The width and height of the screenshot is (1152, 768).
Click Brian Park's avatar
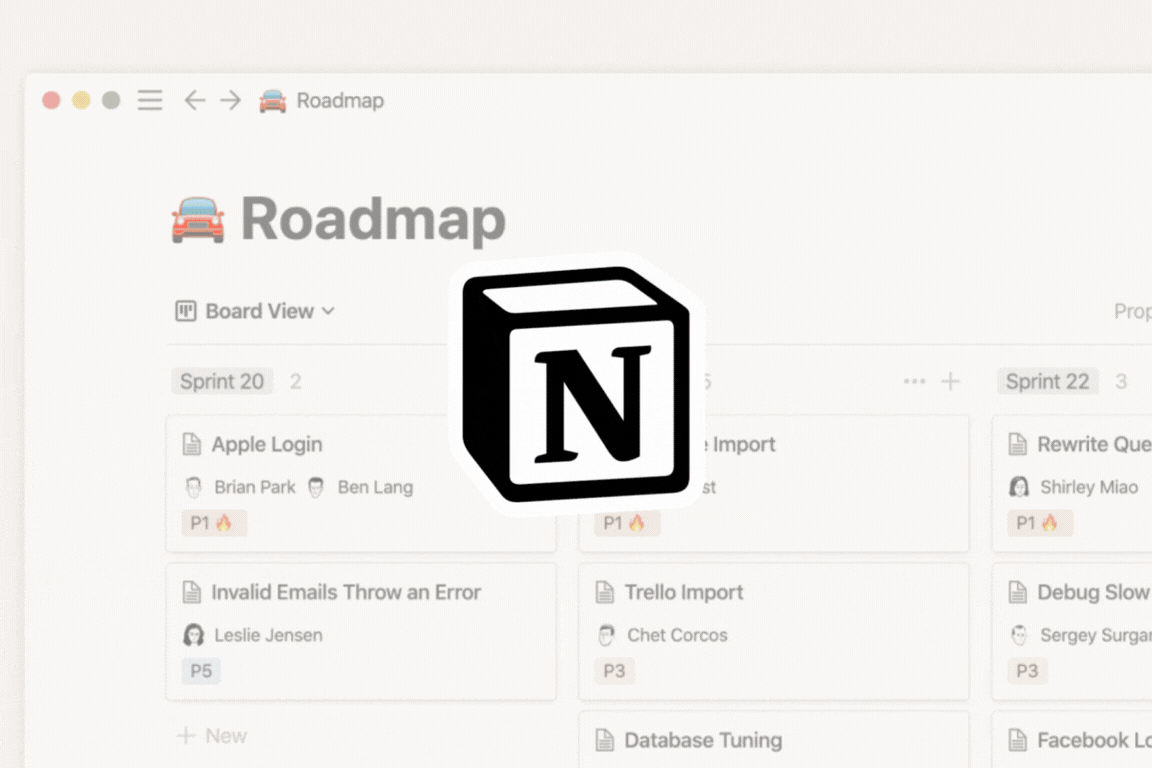pyautogui.click(x=194, y=487)
